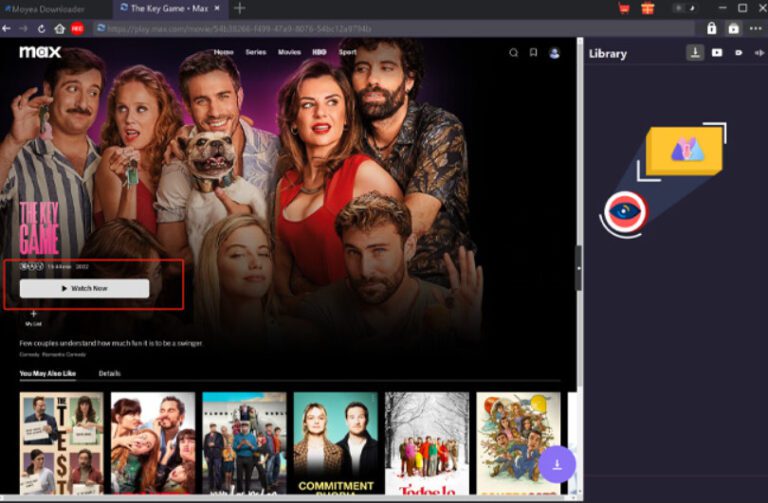Open a new tab with plus

(x=239, y=8)
